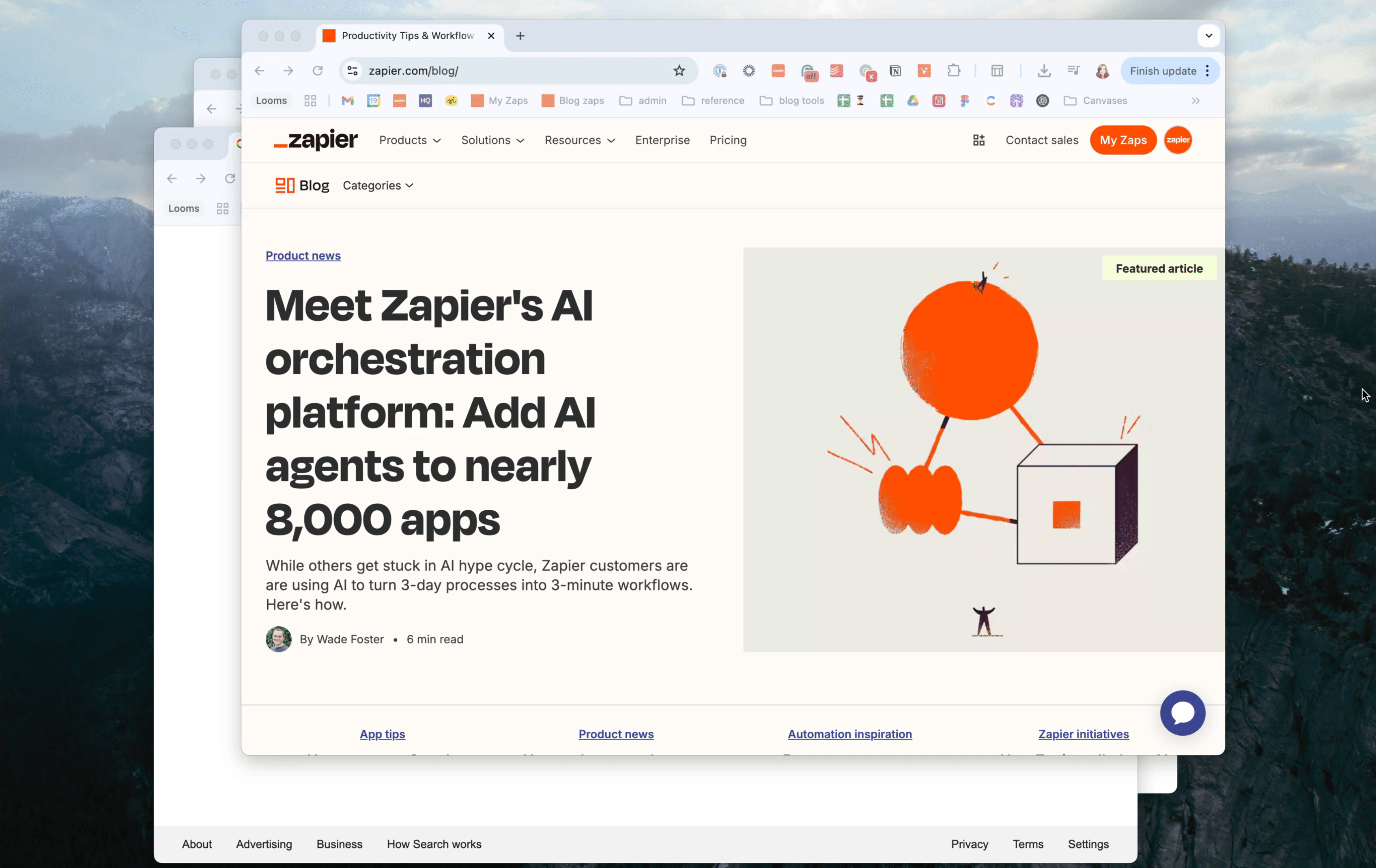The width and height of the screenshot is (1376, 868).
Task: Open the purple upload-arrow bookmark icon
Action: [1016, 101]
